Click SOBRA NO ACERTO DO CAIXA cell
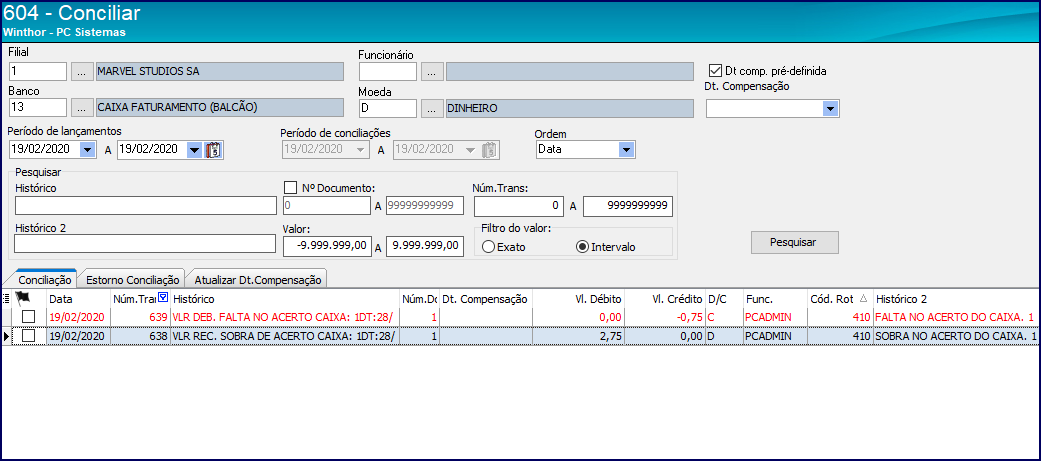This screenshot has width=1041, height=461. pyautogui.click(x=957, y=337)
